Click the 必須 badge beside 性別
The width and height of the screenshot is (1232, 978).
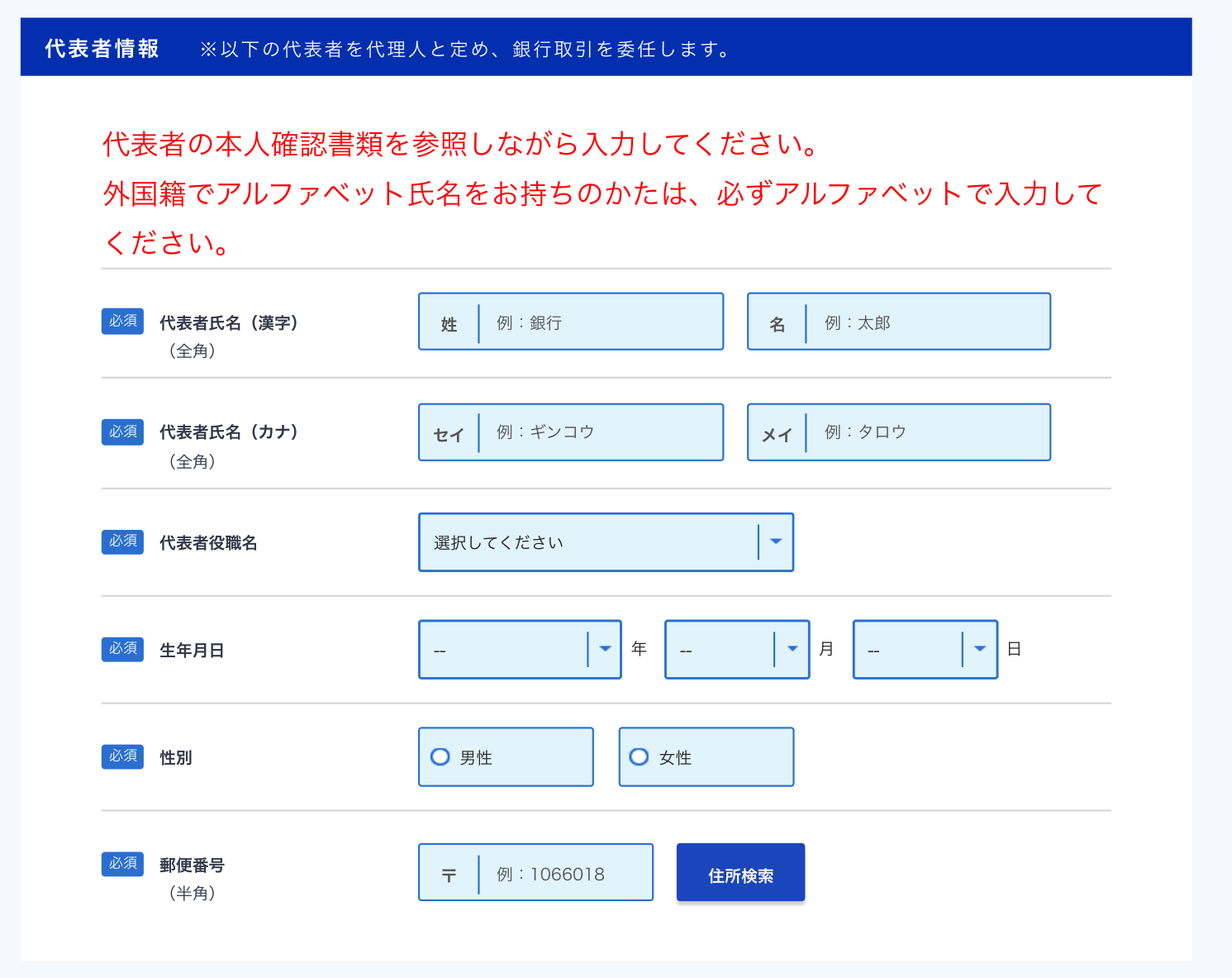coord(122,756)
